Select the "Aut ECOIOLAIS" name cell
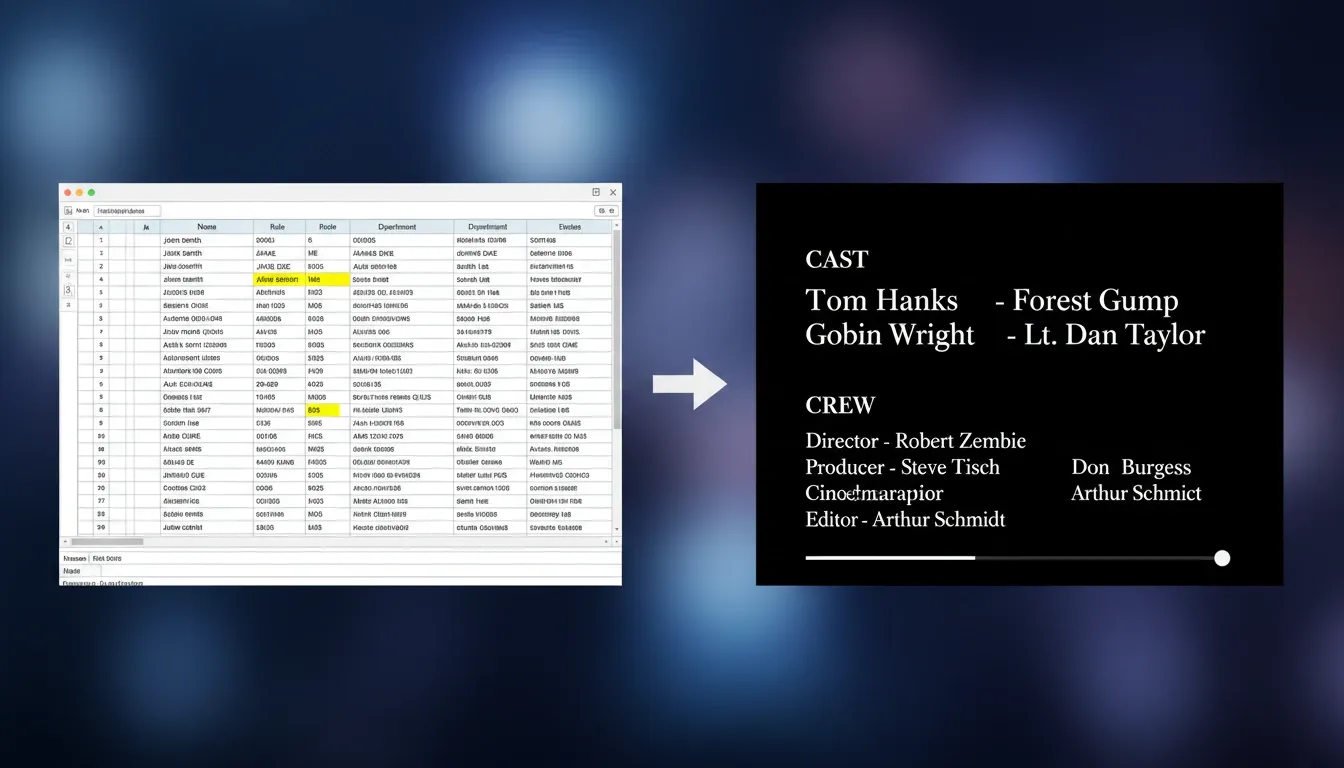 pyautogui.click(x=207, y=384)
